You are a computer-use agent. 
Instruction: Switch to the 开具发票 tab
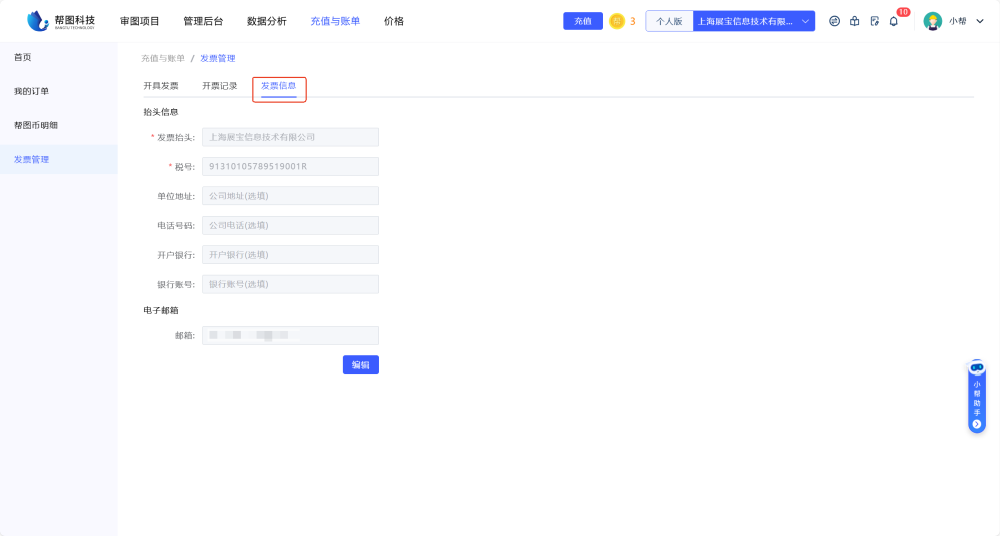click(x=161, y=86)
